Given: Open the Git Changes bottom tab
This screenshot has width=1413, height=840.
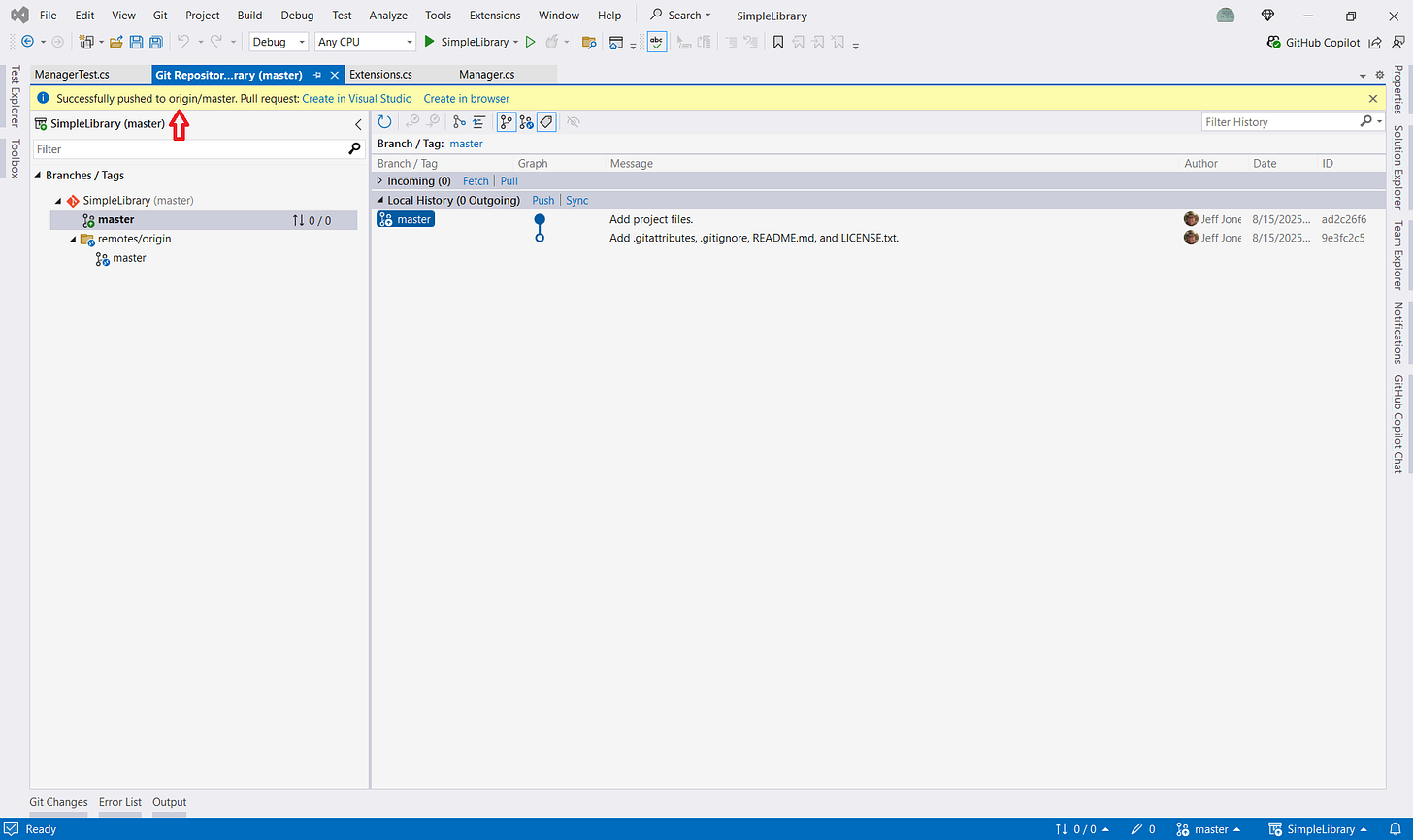Looking at the screenshot, I should point(58,802).
